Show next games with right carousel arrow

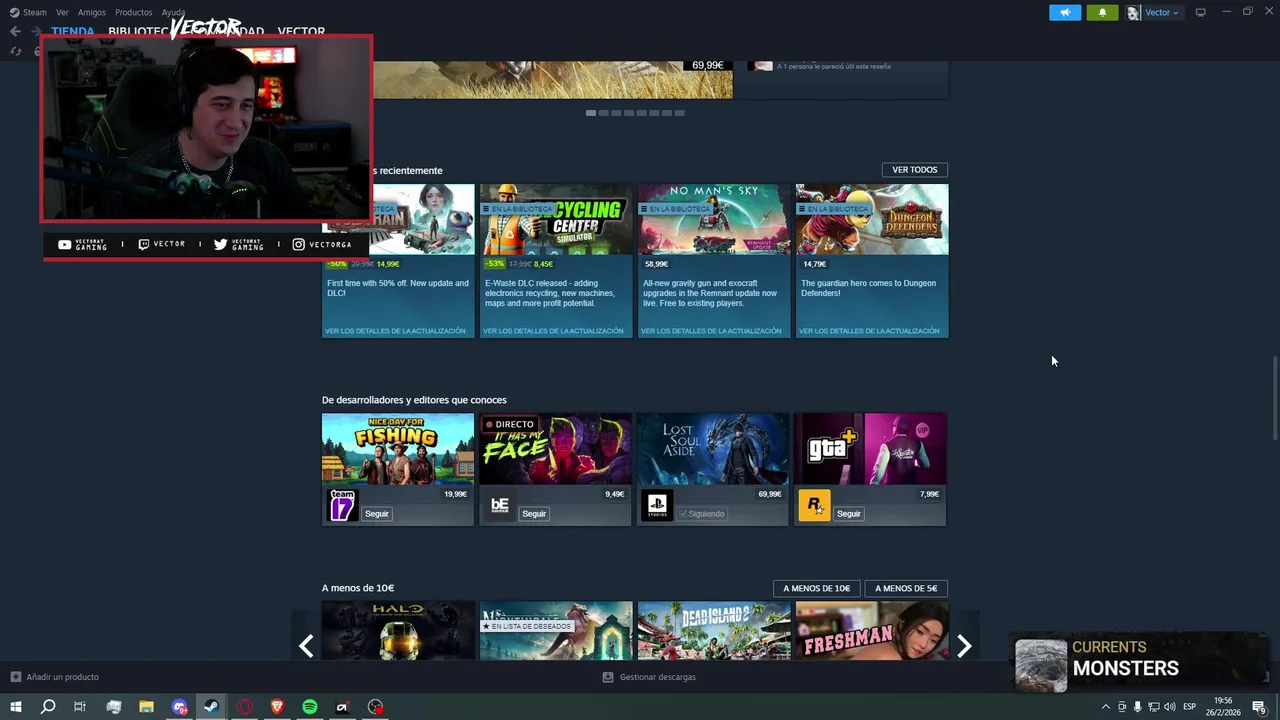[x=964, y=646]
